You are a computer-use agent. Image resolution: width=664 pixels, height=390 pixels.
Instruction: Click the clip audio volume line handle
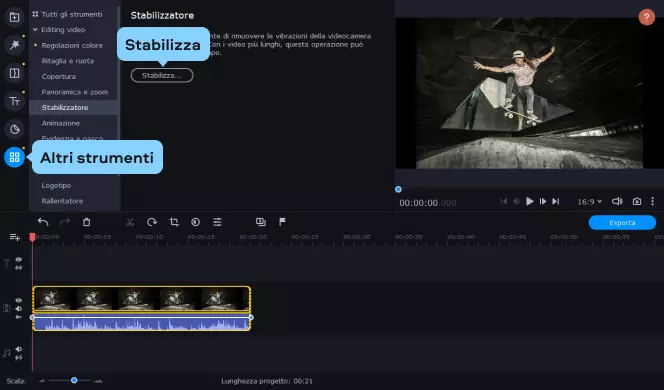(x=251, y=317)
